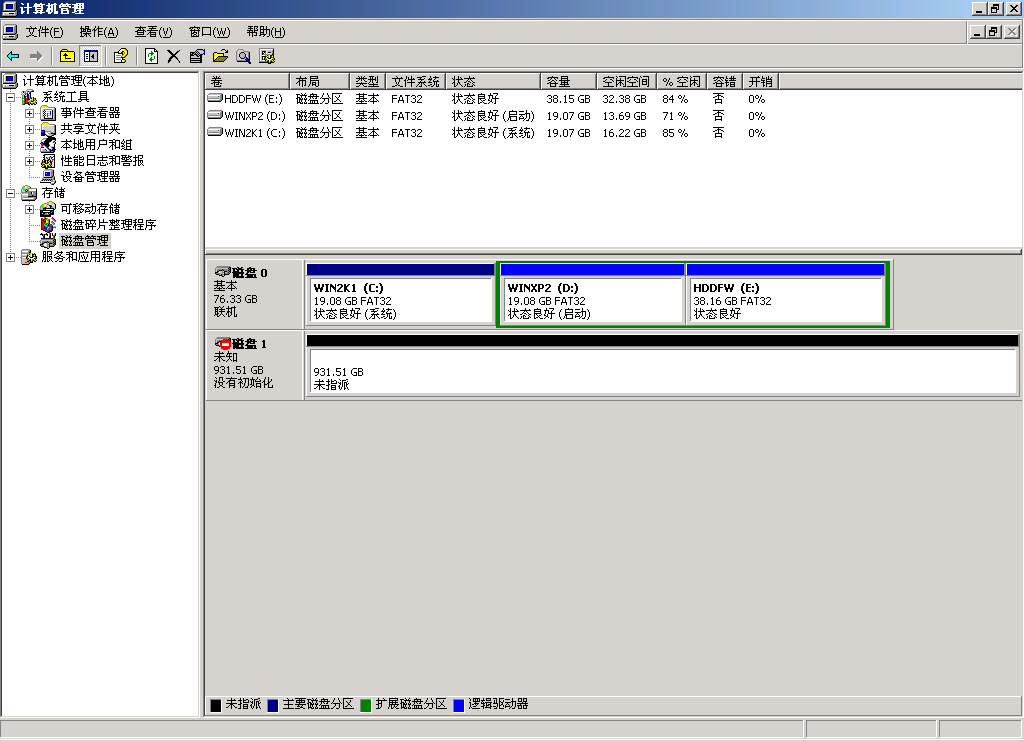Click the black 未指派 legend swatch
The width and height of the screenshot is (1024, 742).
coord(216,705)
